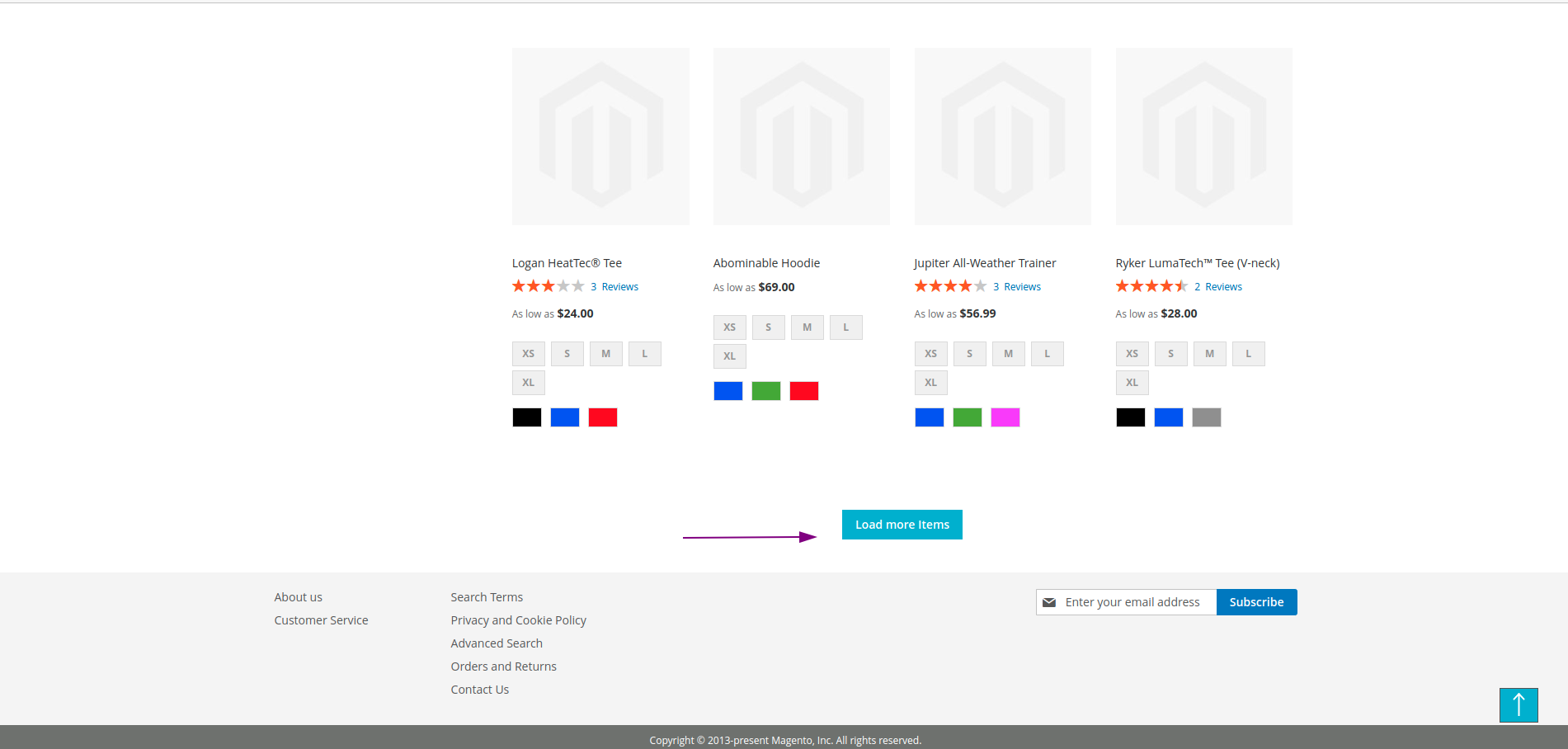1568x749 pixels.
Task: Select size S for Abominable Hoodie
Action: point(769,327)
